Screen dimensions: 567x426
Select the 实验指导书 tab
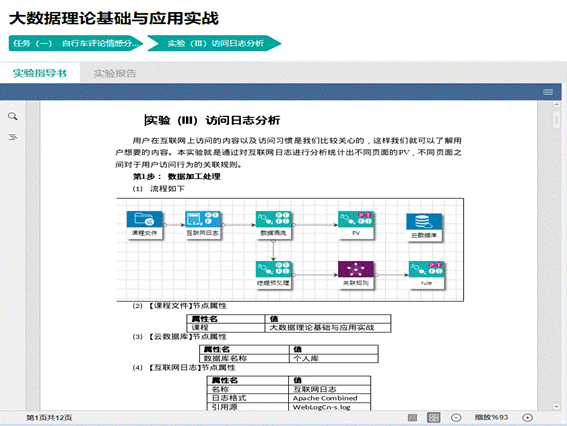point(40,73)
